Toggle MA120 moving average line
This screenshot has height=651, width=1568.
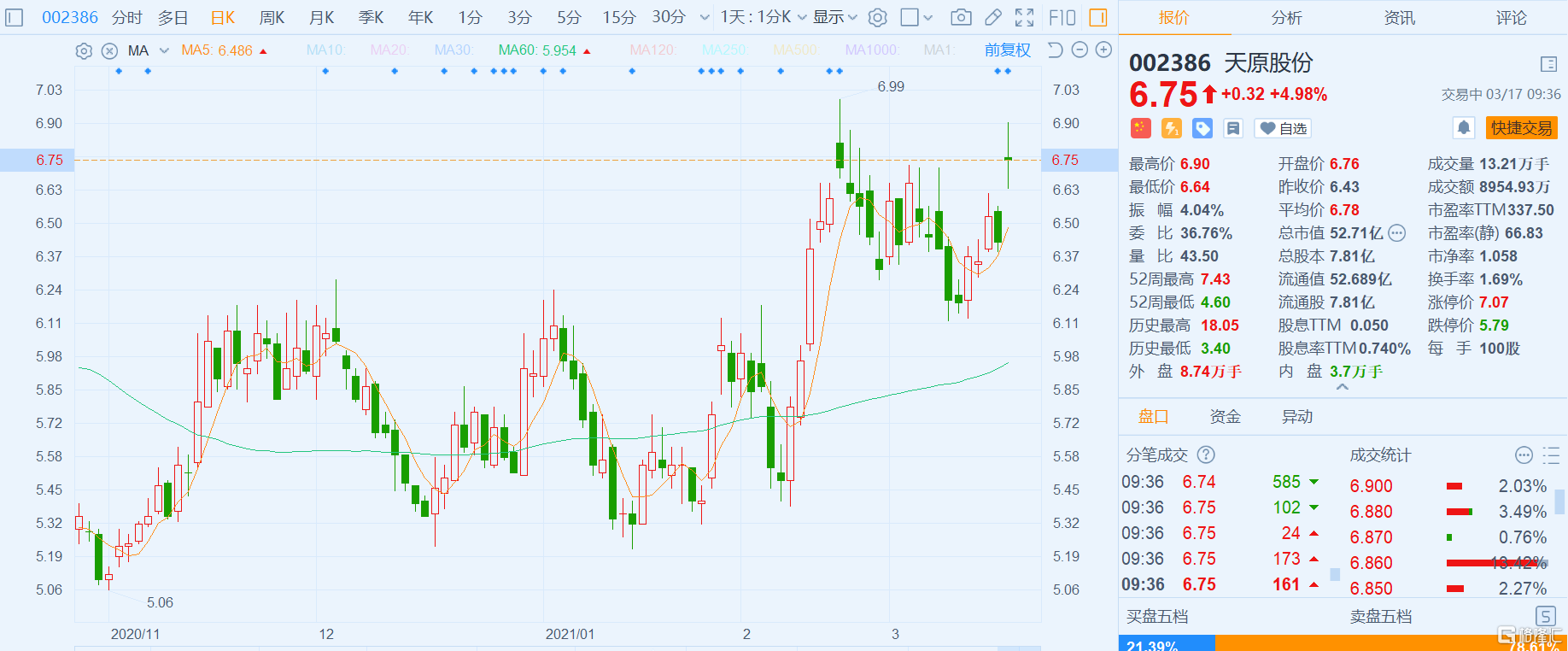(652, 50)
